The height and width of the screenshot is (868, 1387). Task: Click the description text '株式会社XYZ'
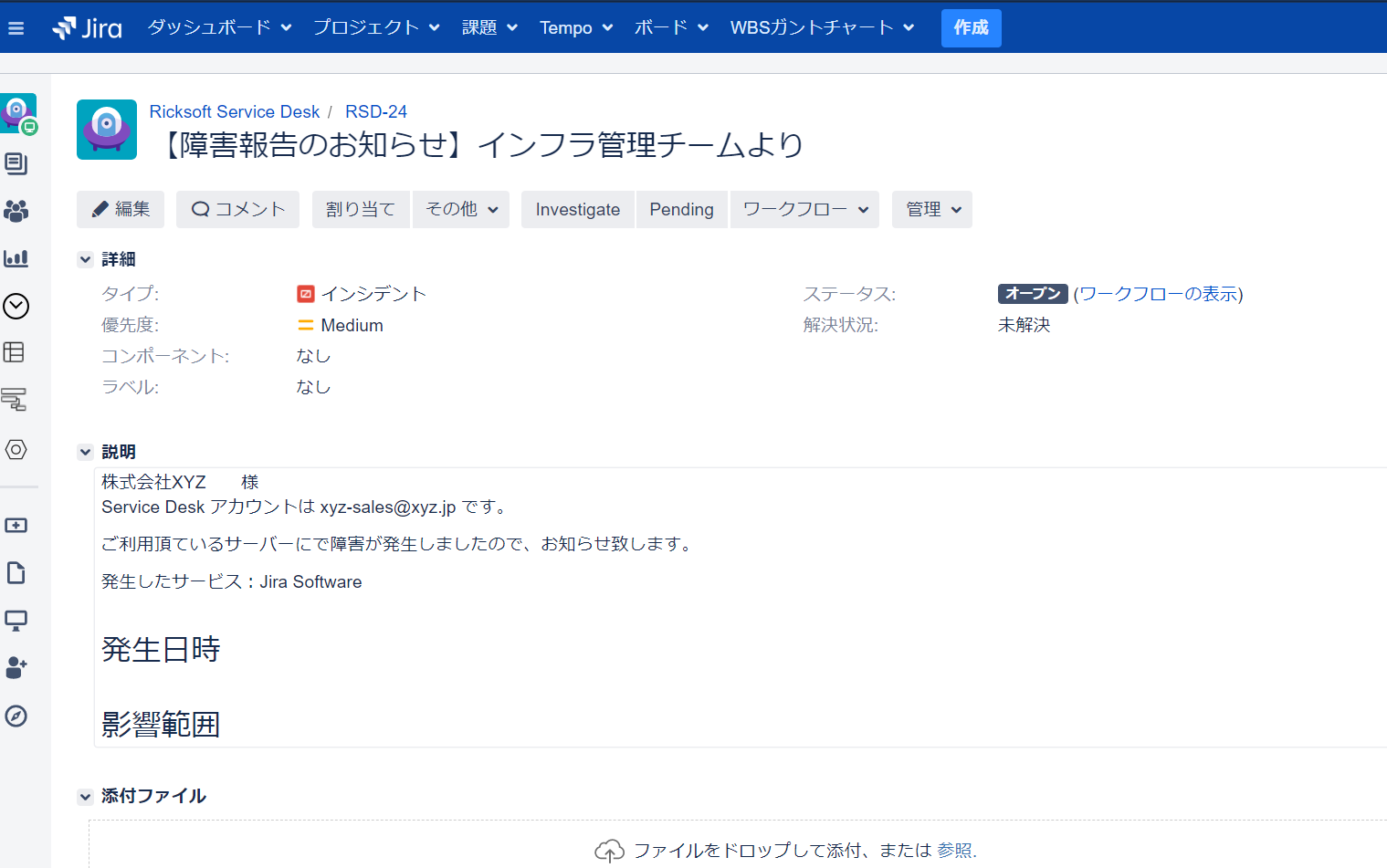(153, 482)
